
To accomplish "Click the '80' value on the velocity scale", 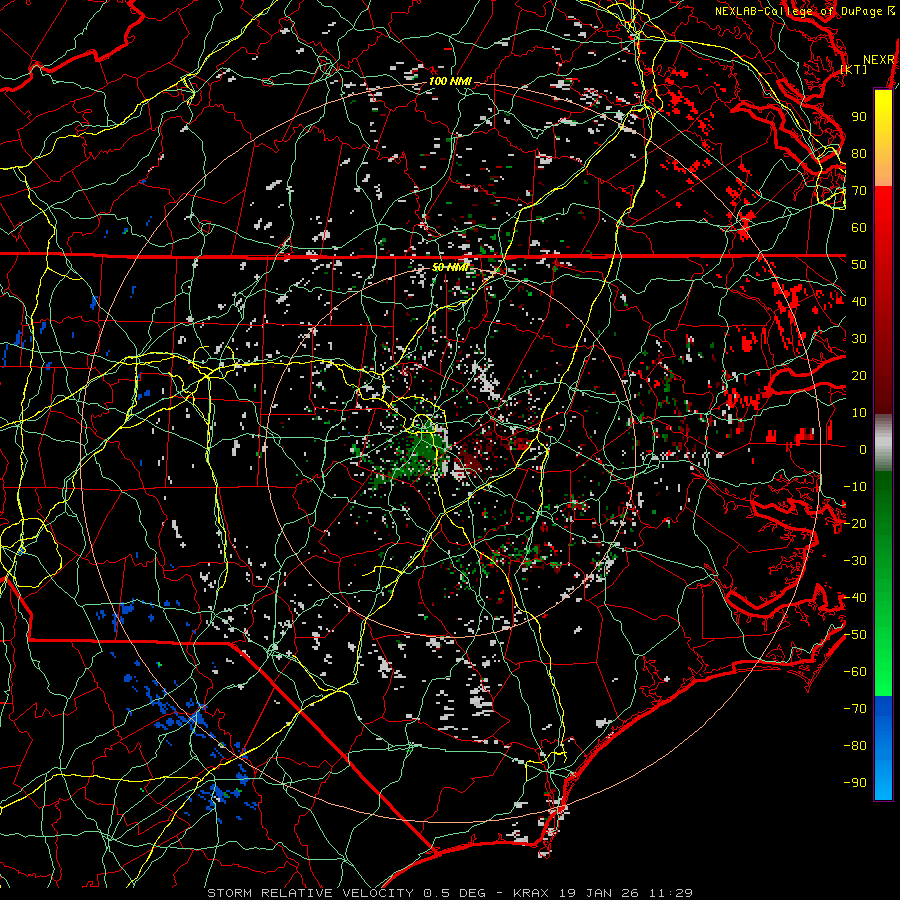I will [859, 154].
